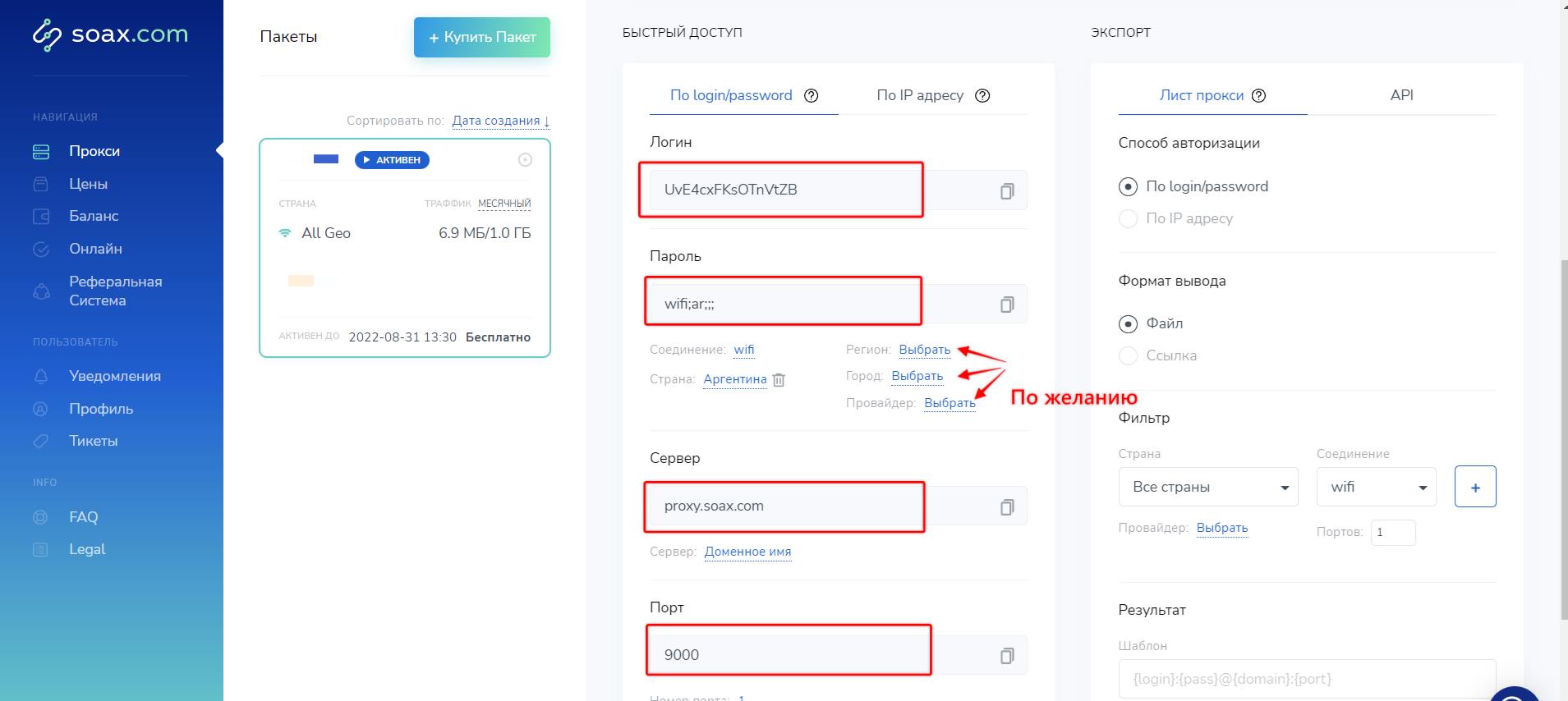The width and height of the screenshot is (1568, 701).
Task: Click the Legal sidebar icon
Action: (x=40, y=549)
